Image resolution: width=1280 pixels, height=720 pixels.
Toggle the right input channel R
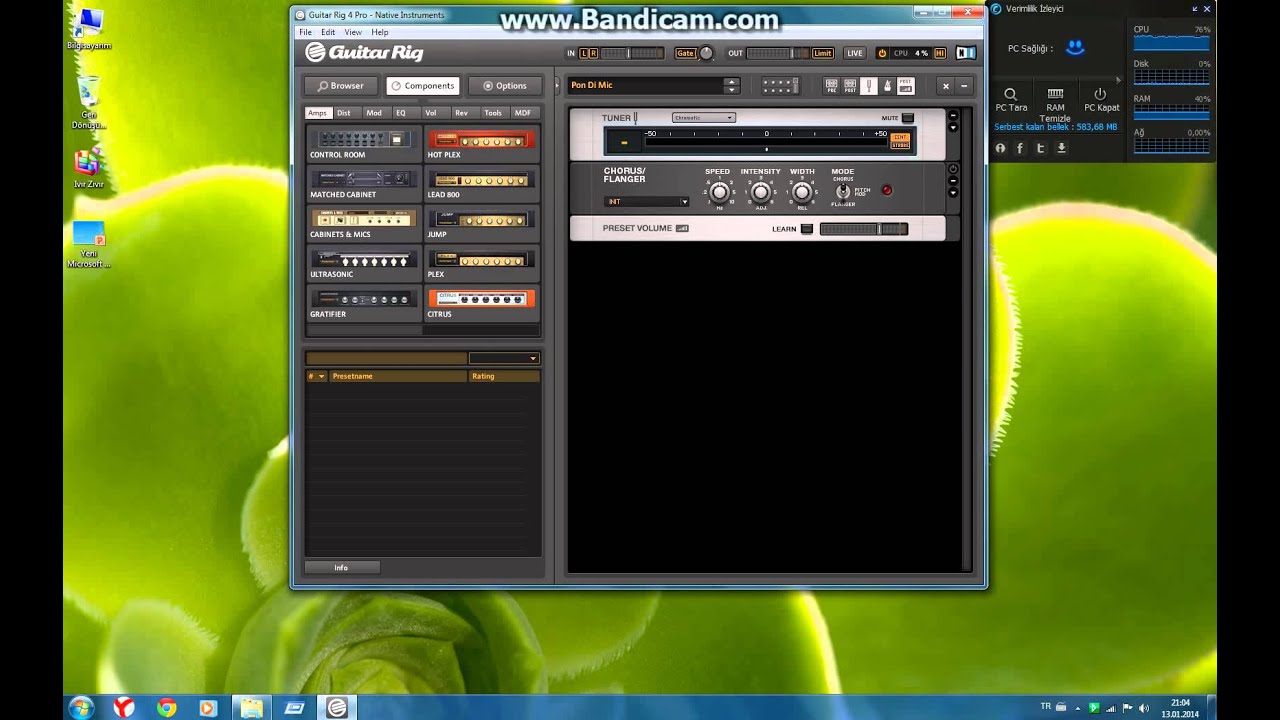click(x=593, y=53)
